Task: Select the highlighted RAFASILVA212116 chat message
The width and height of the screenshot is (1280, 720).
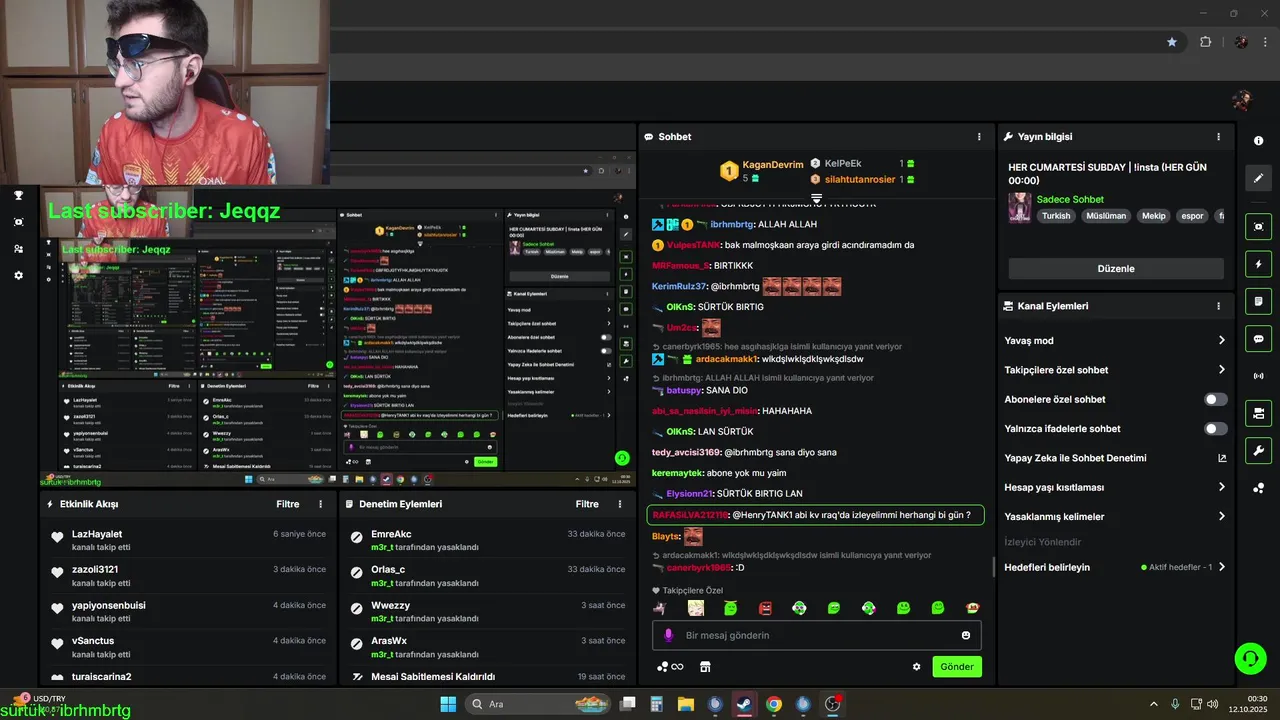Action: [816, 514]
